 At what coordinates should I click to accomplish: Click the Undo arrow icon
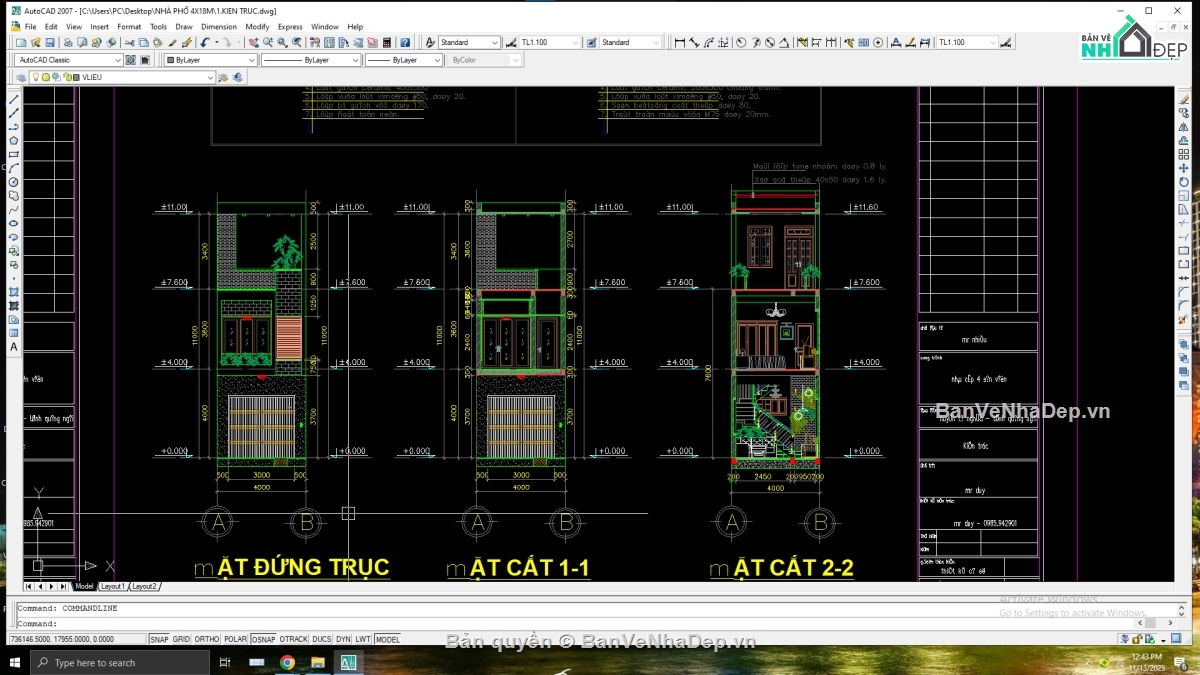[x=205, y=42]
